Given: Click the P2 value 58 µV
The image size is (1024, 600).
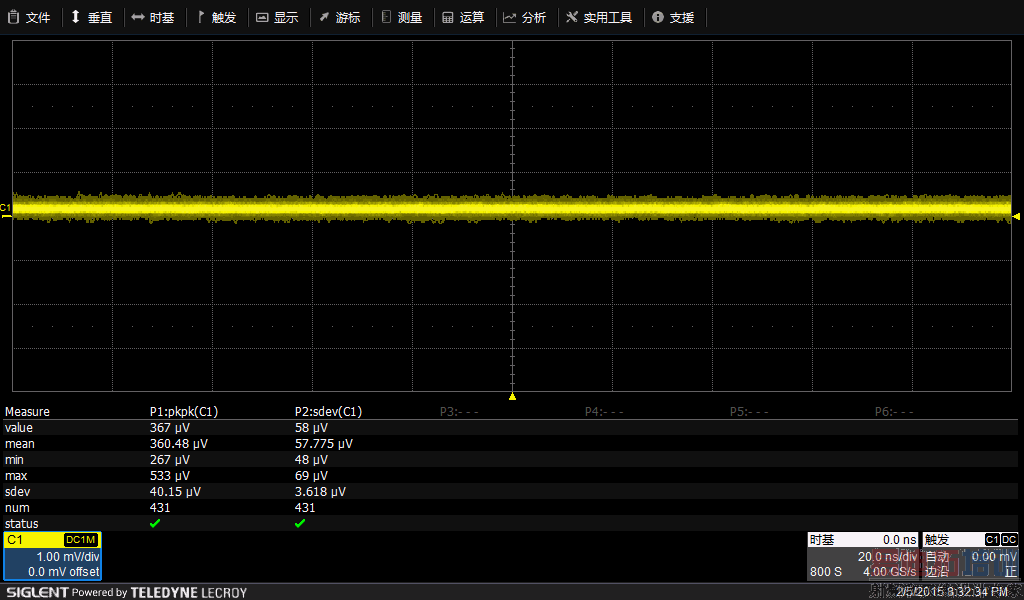Looking at the screenshot, I should tap(312, 428).
